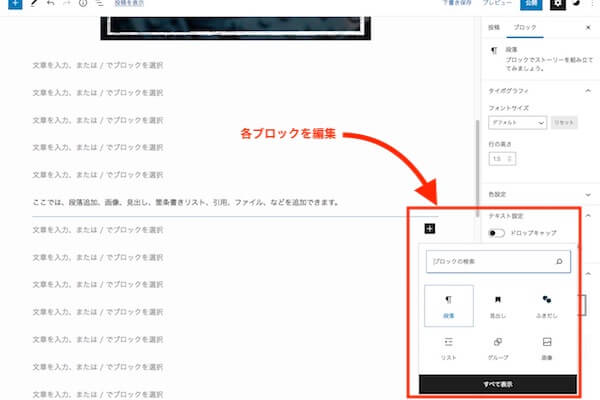Open document info details icon
The width and height of the screenshot is (600, 400).
point(83,3)
